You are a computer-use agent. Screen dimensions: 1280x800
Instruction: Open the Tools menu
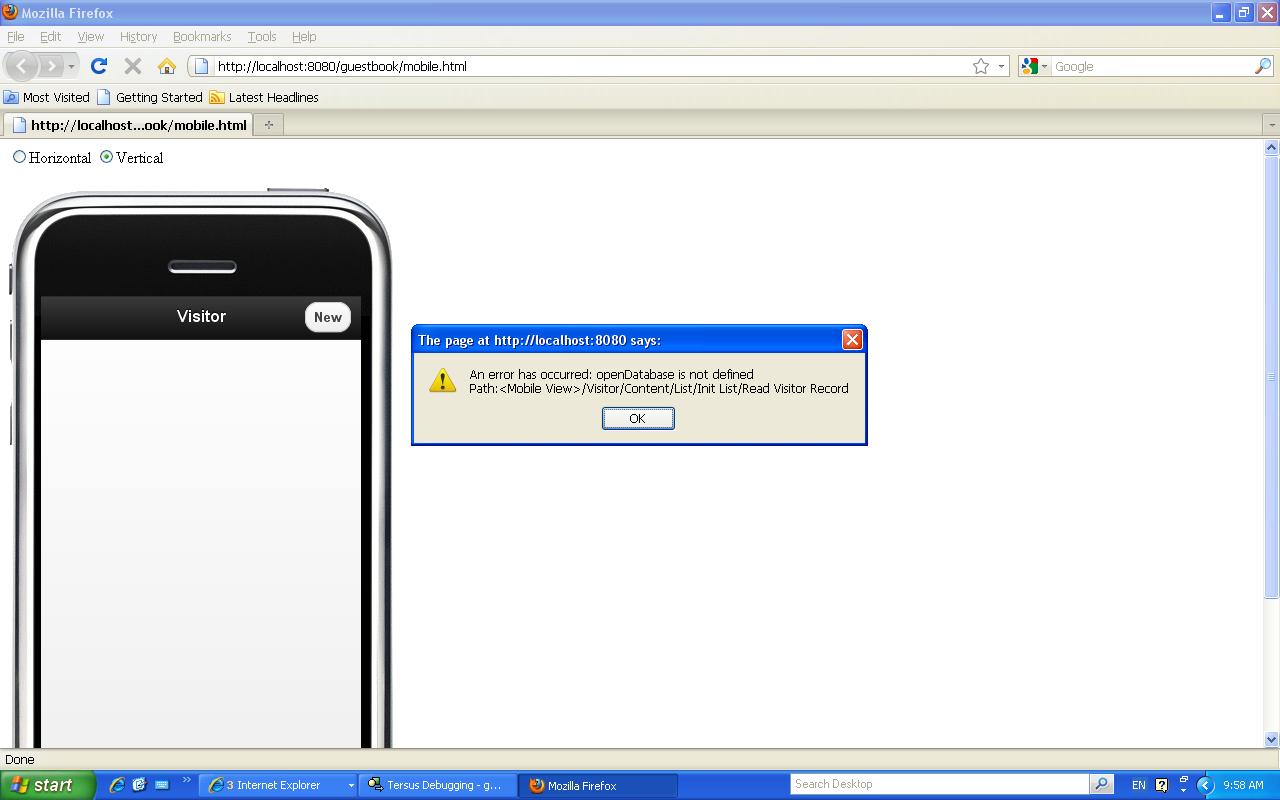click(x=261, y=36)
